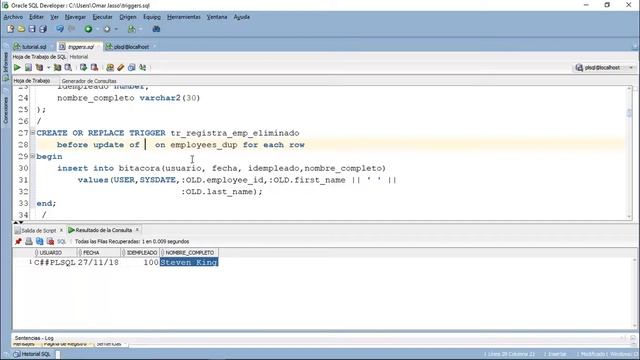
Task: Open the Navegar menu
Action: [75, 17]
